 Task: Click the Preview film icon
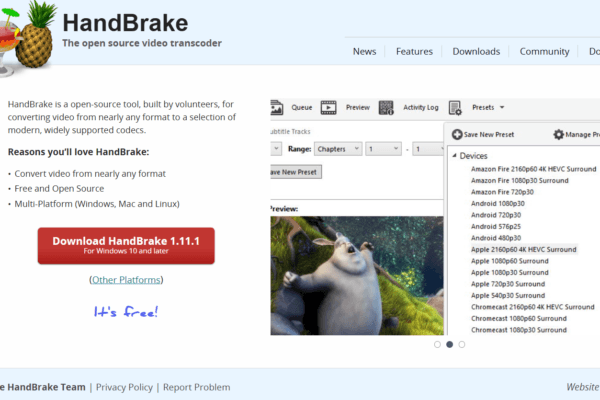point(328,108)
